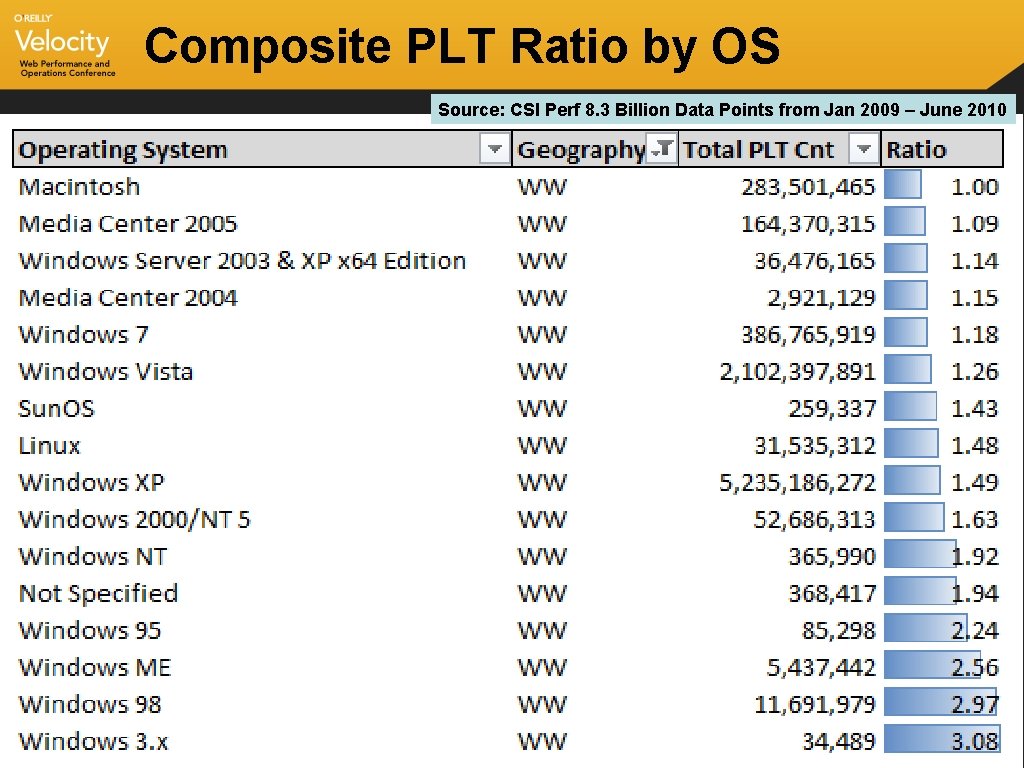Select the Windows XP total count cell
1024x768 pixels.
click(x=797, y=482)
